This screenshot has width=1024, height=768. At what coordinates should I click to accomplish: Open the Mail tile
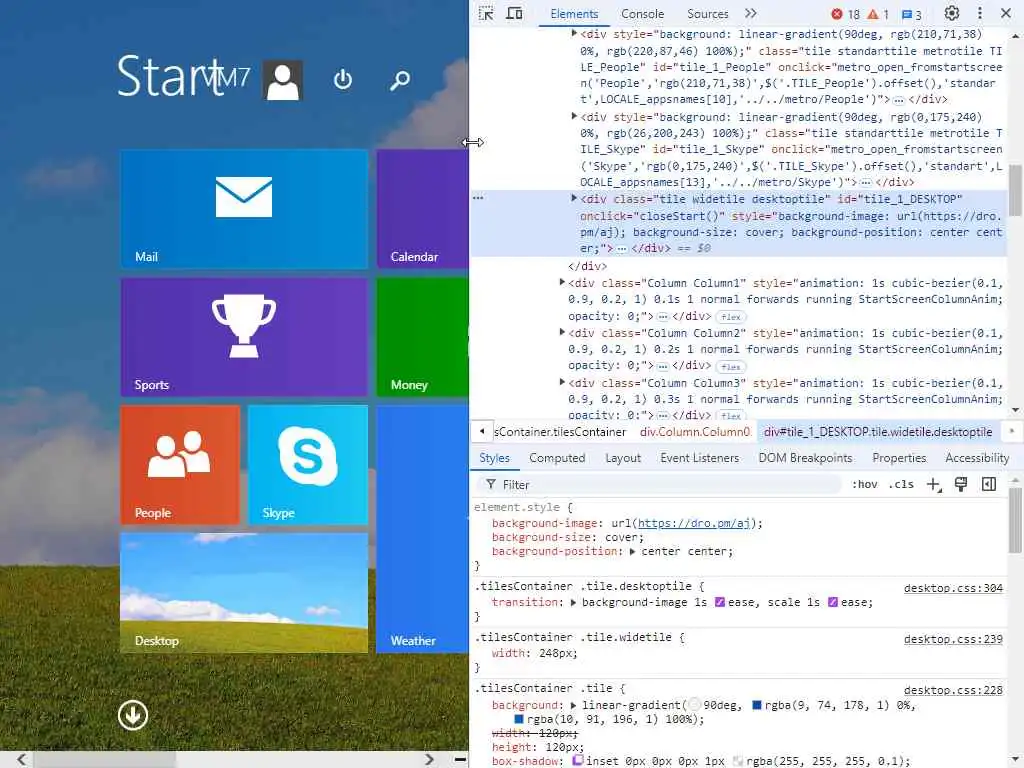[x=244, y=209]
